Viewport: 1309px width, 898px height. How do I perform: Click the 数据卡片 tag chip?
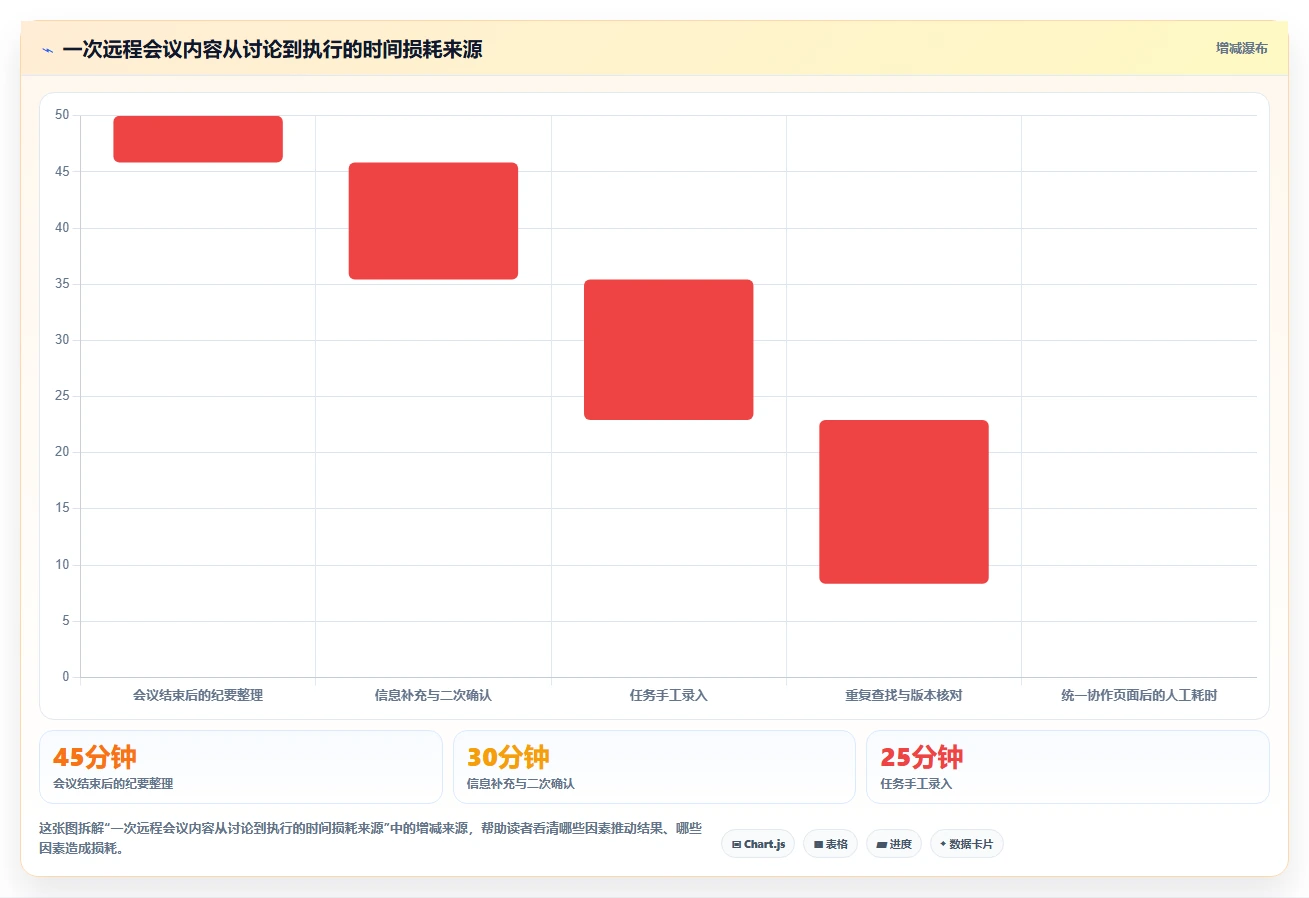click(x=967, y=844)
